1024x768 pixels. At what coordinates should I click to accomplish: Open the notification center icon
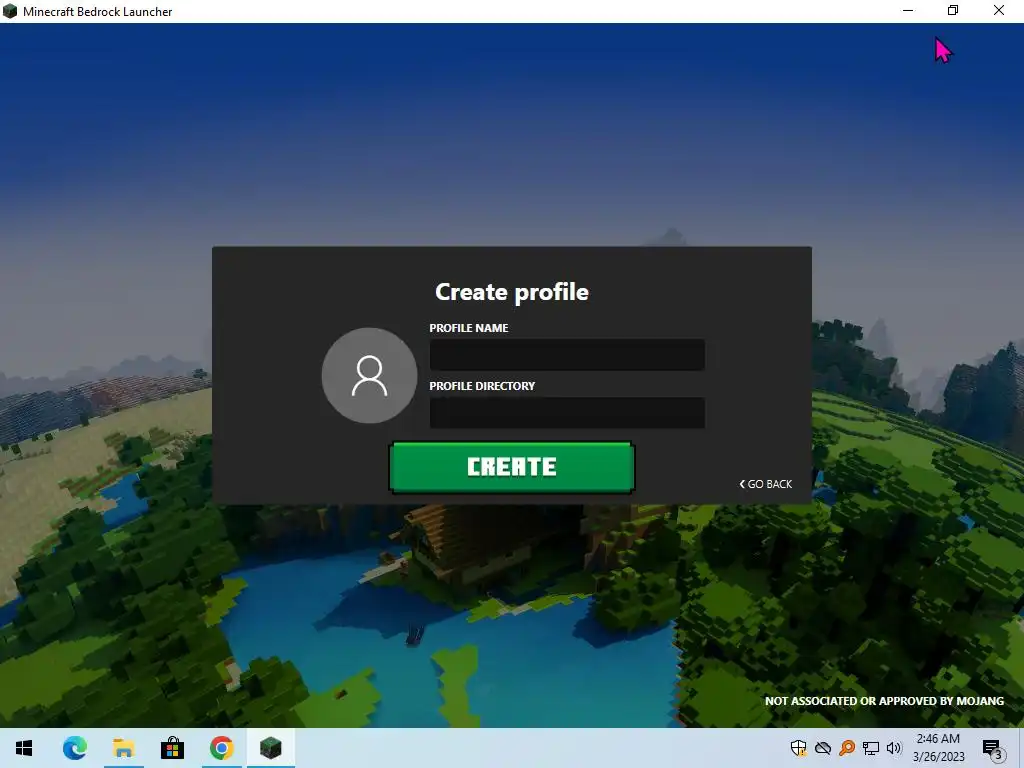993,748
